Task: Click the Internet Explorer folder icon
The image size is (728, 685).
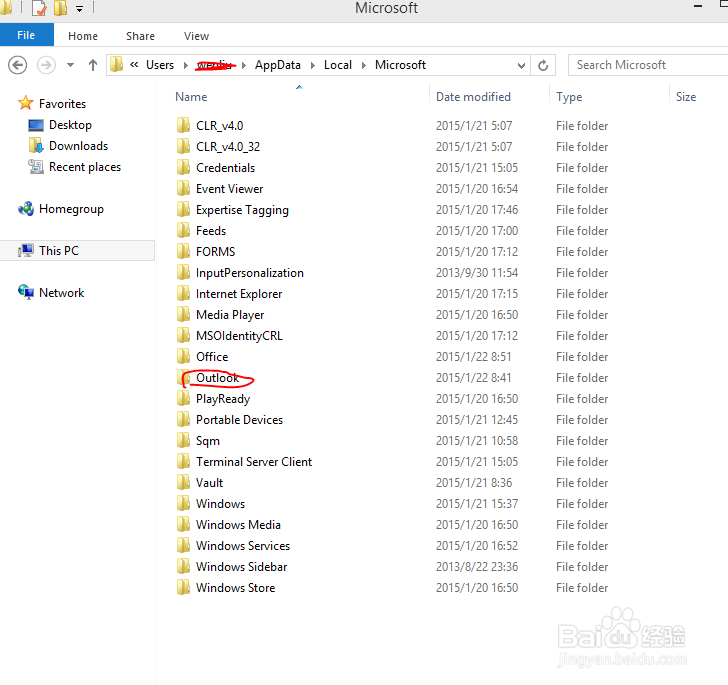Action: (x=183, y=294)
